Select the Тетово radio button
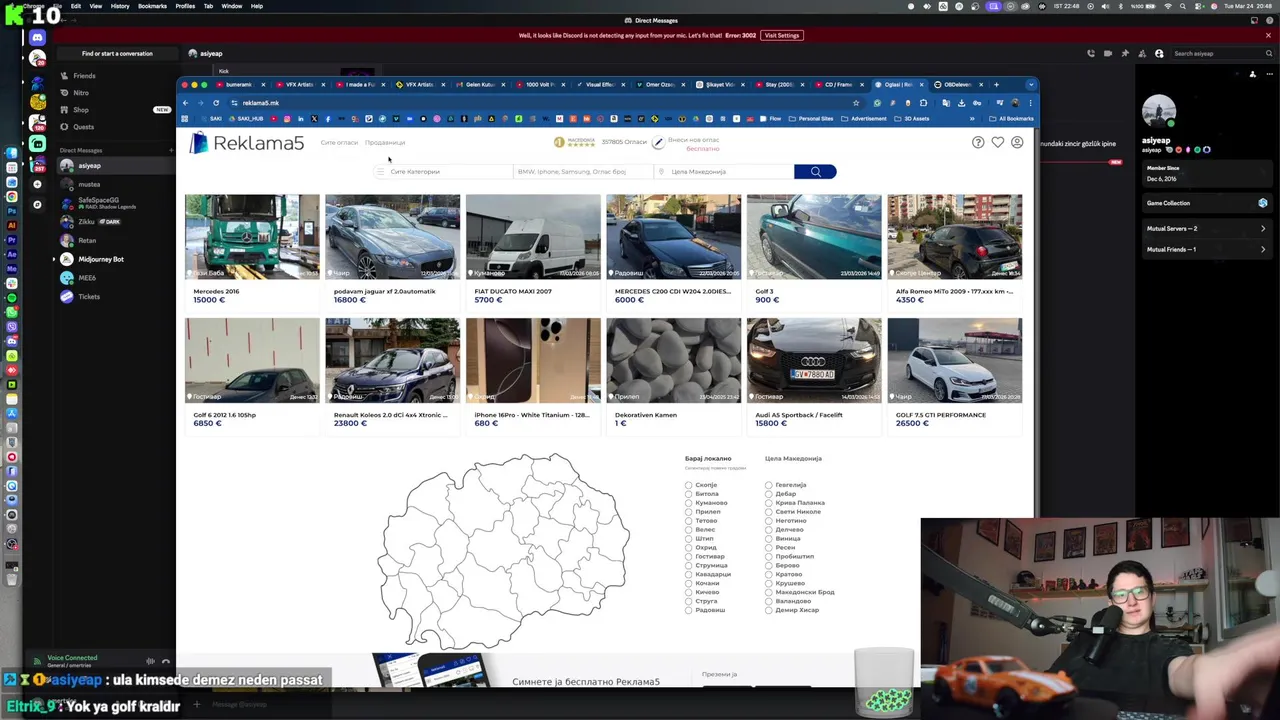Image resolution: width=1280 pixels, height=720 pixels. click(688, 521)
